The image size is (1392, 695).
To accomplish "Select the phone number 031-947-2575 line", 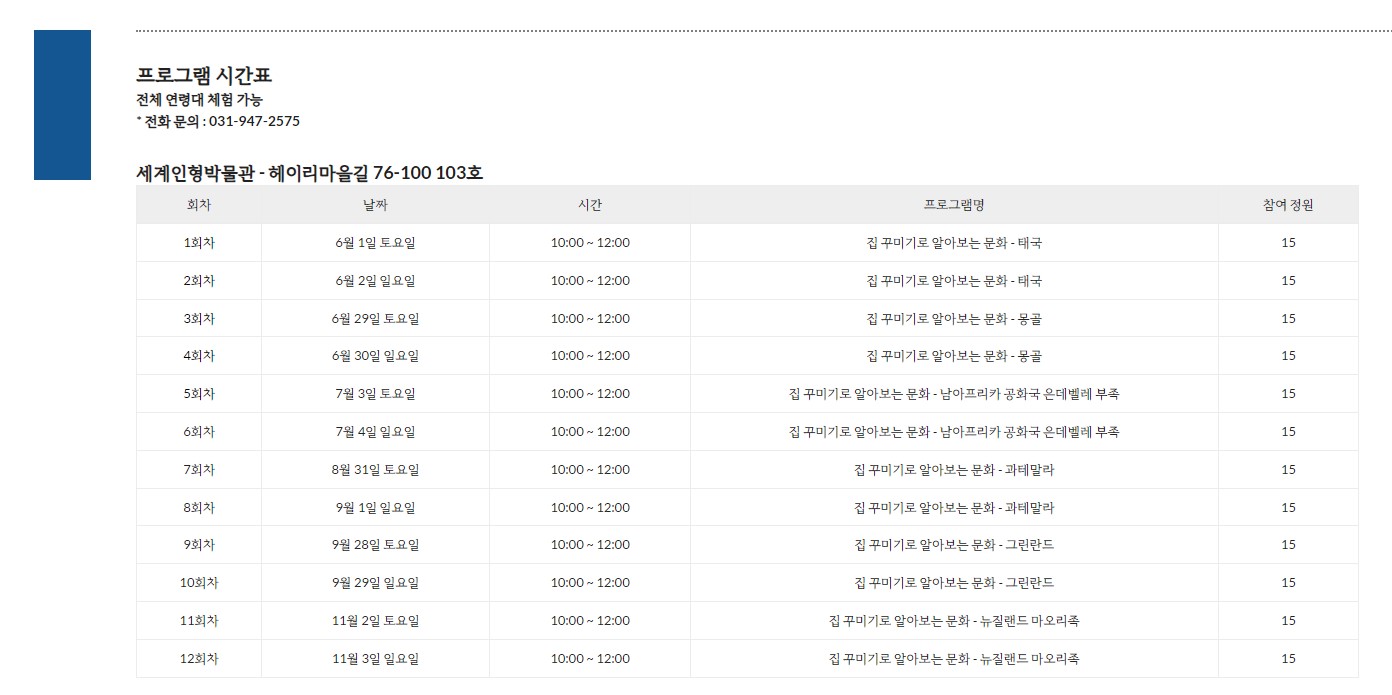I will (x=218, y=121).
